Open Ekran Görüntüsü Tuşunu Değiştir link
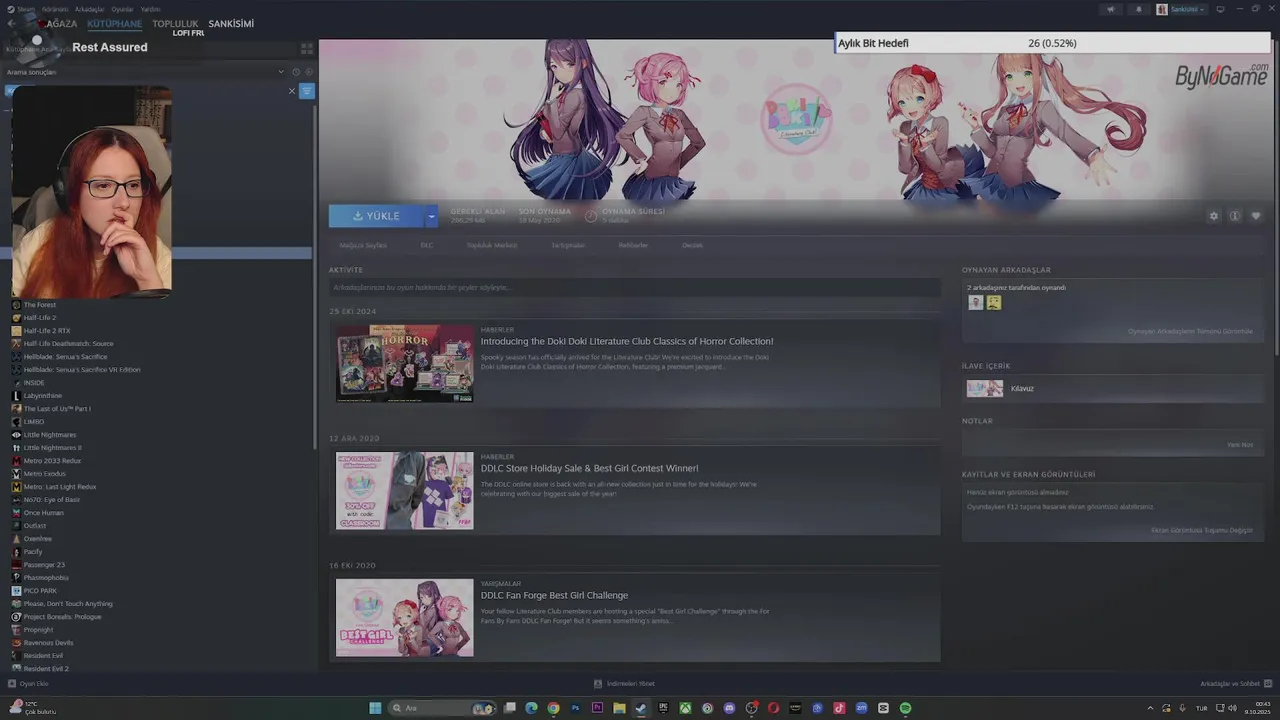 1202,530
